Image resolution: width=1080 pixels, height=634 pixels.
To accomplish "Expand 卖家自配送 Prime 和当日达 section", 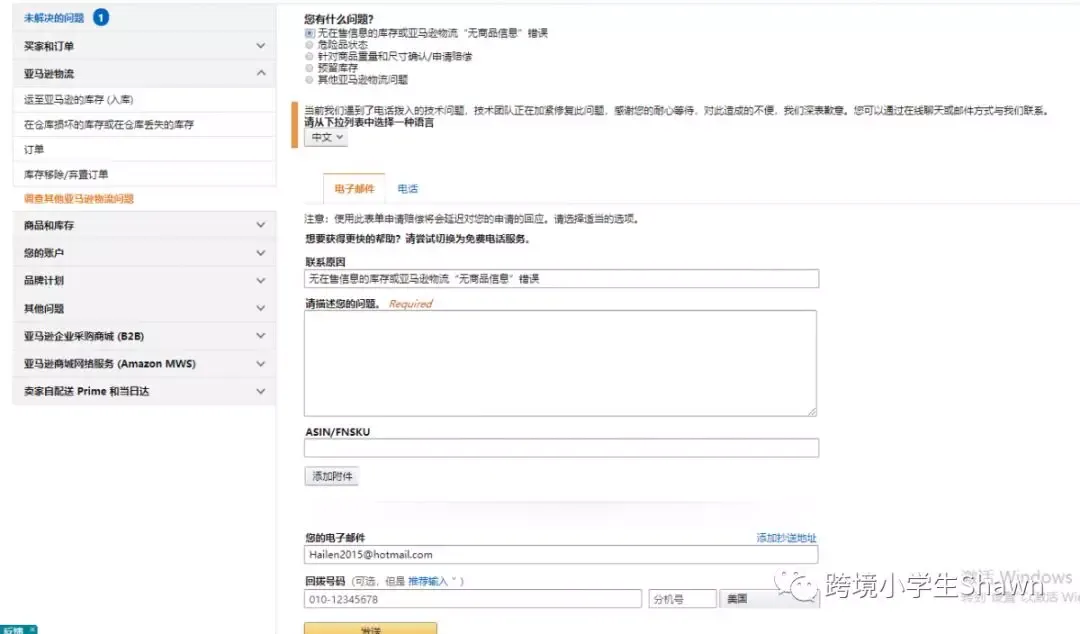I will pos(144,391).
